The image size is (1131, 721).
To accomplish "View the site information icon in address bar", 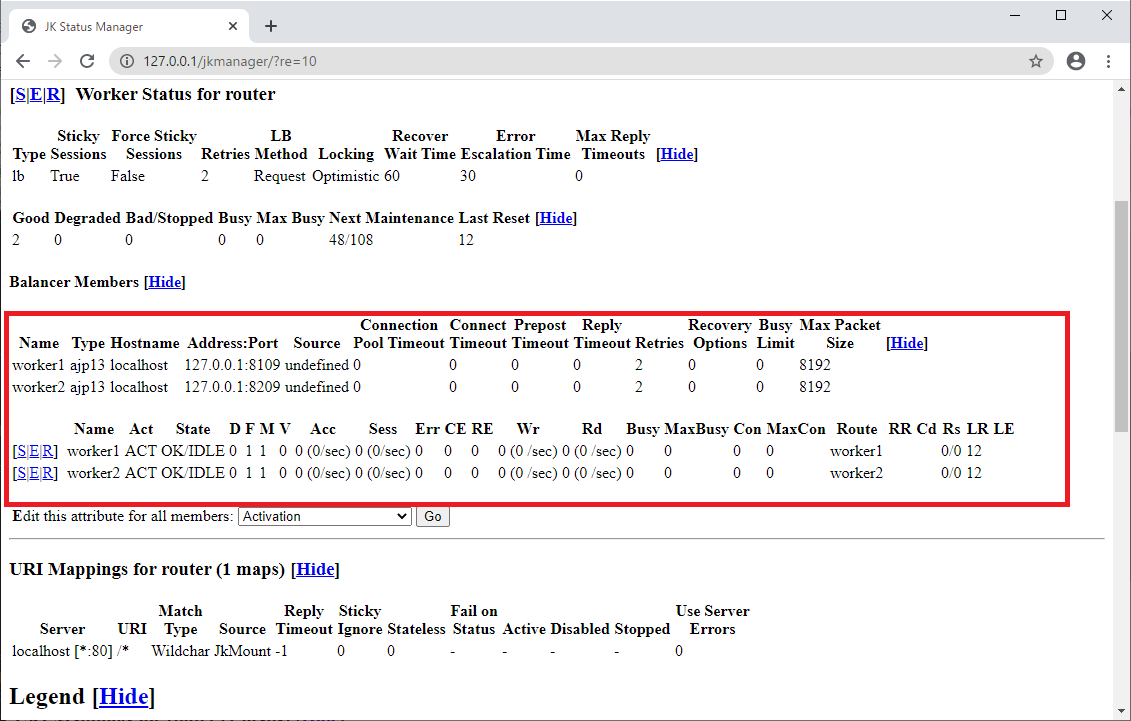I will pyautogui.click(x=127, y=61).
